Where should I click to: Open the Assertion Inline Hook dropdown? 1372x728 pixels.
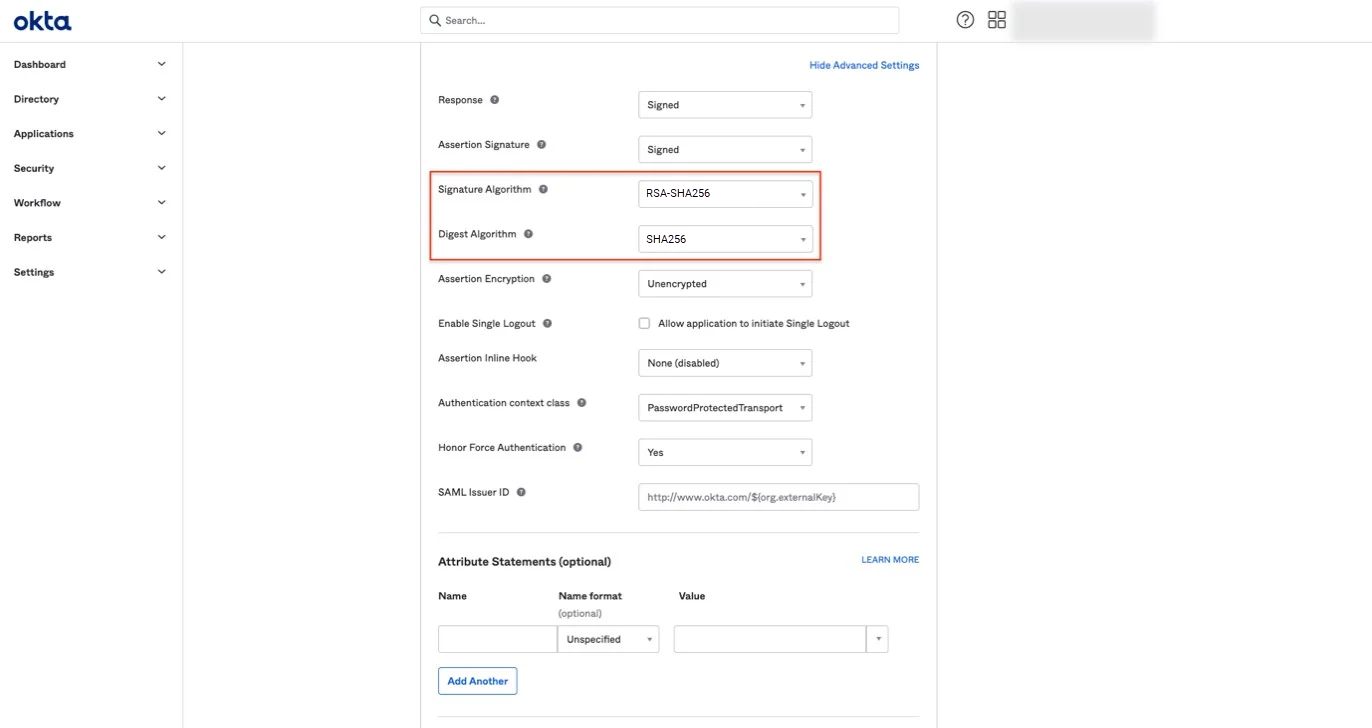tap(724, 362)
